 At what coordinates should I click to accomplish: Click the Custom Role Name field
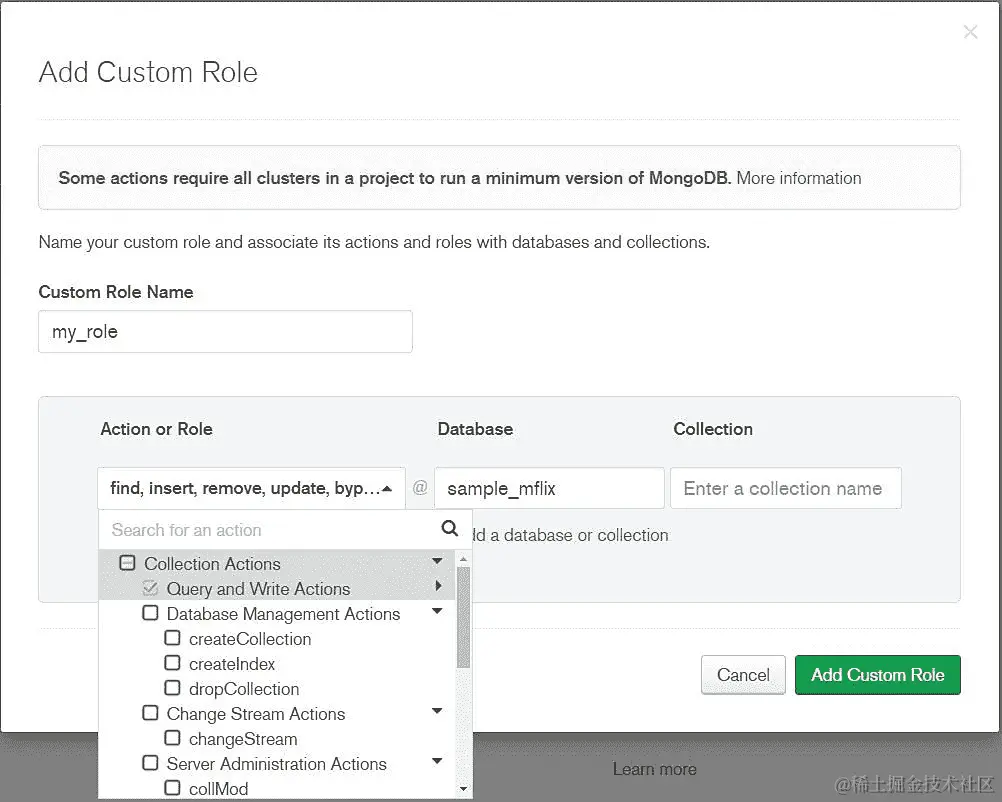225,331
